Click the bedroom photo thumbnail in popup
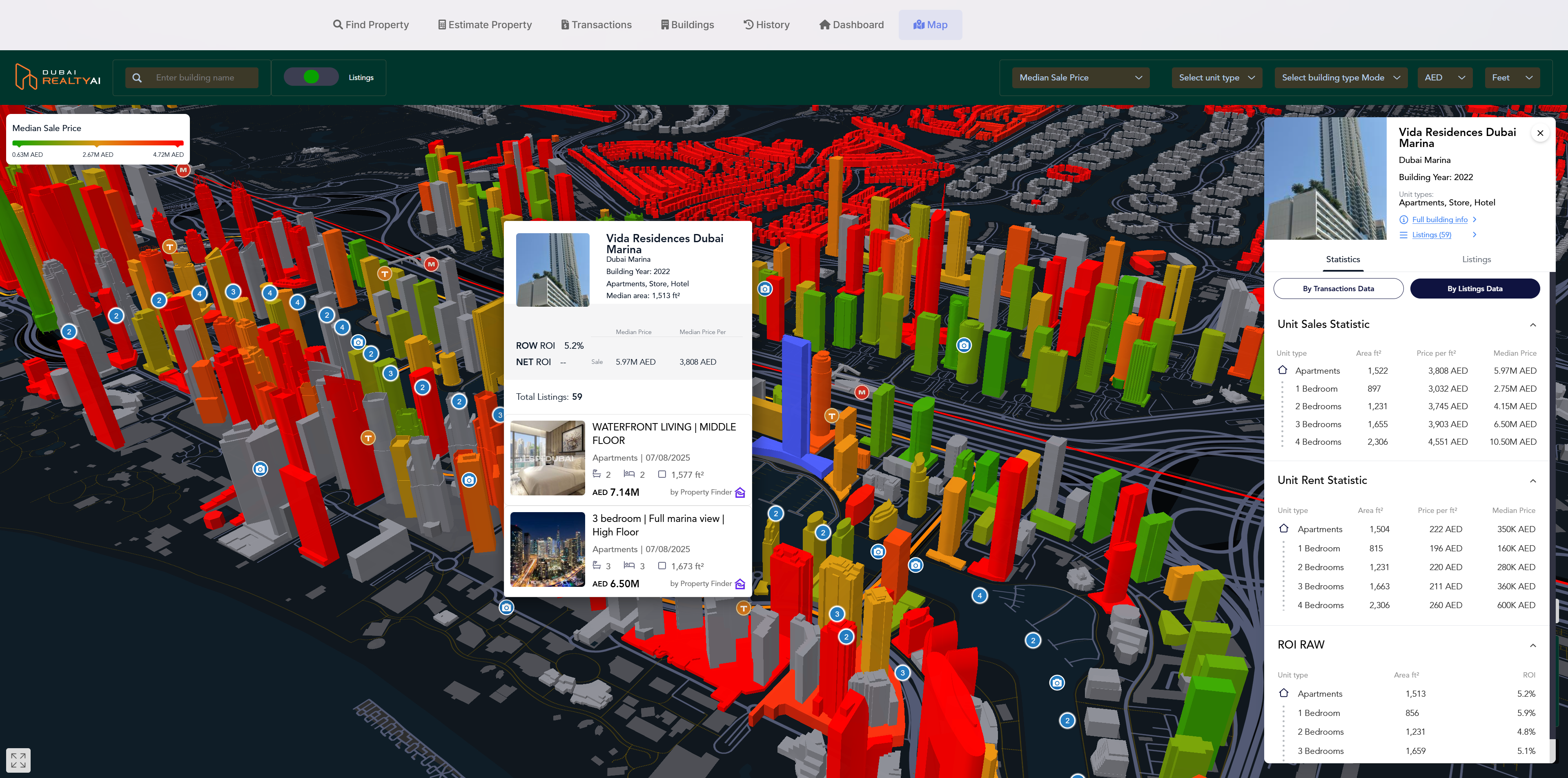Image resolution: width=1568 pixels, height=778 pixels. [x=547, y=458]
